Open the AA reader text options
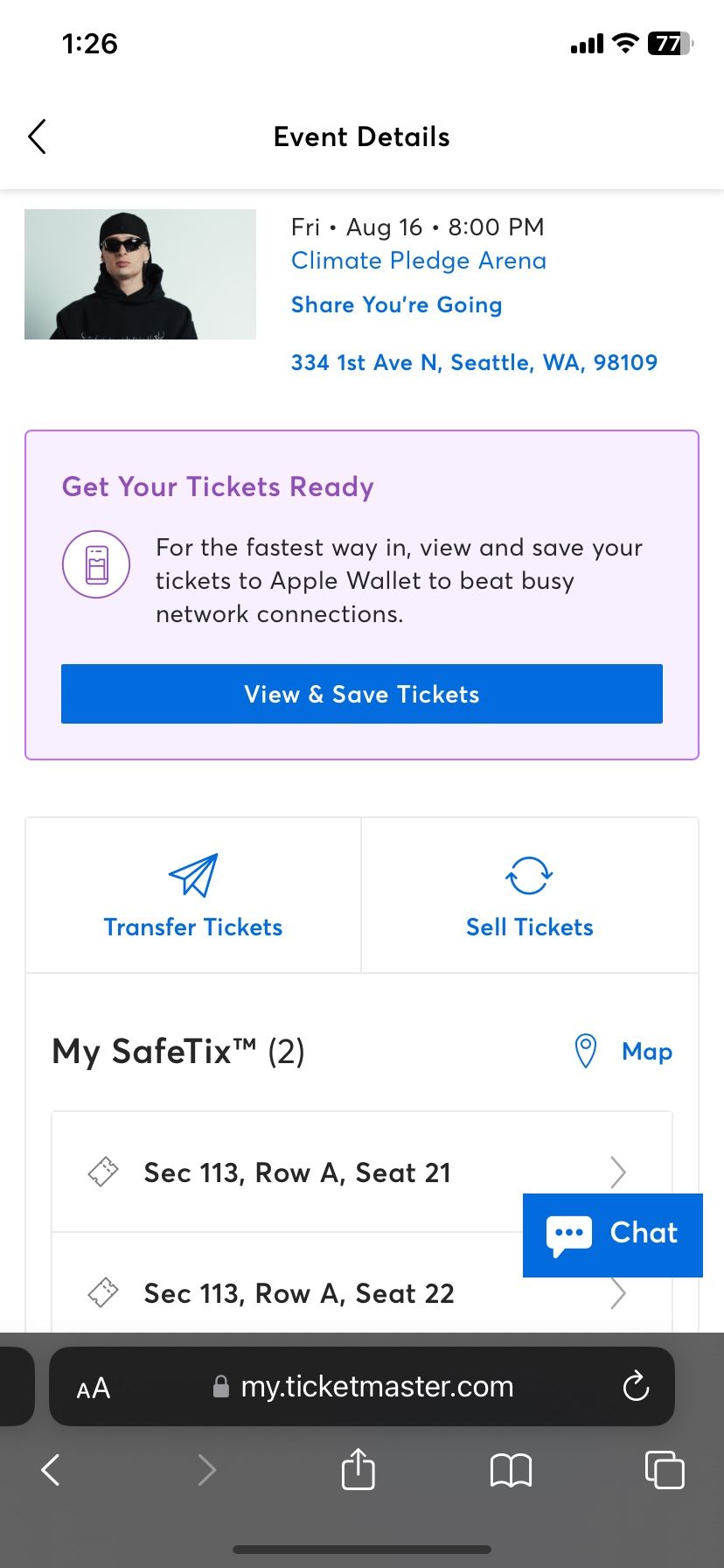724x1568 pixels. tap(94, 1388)
